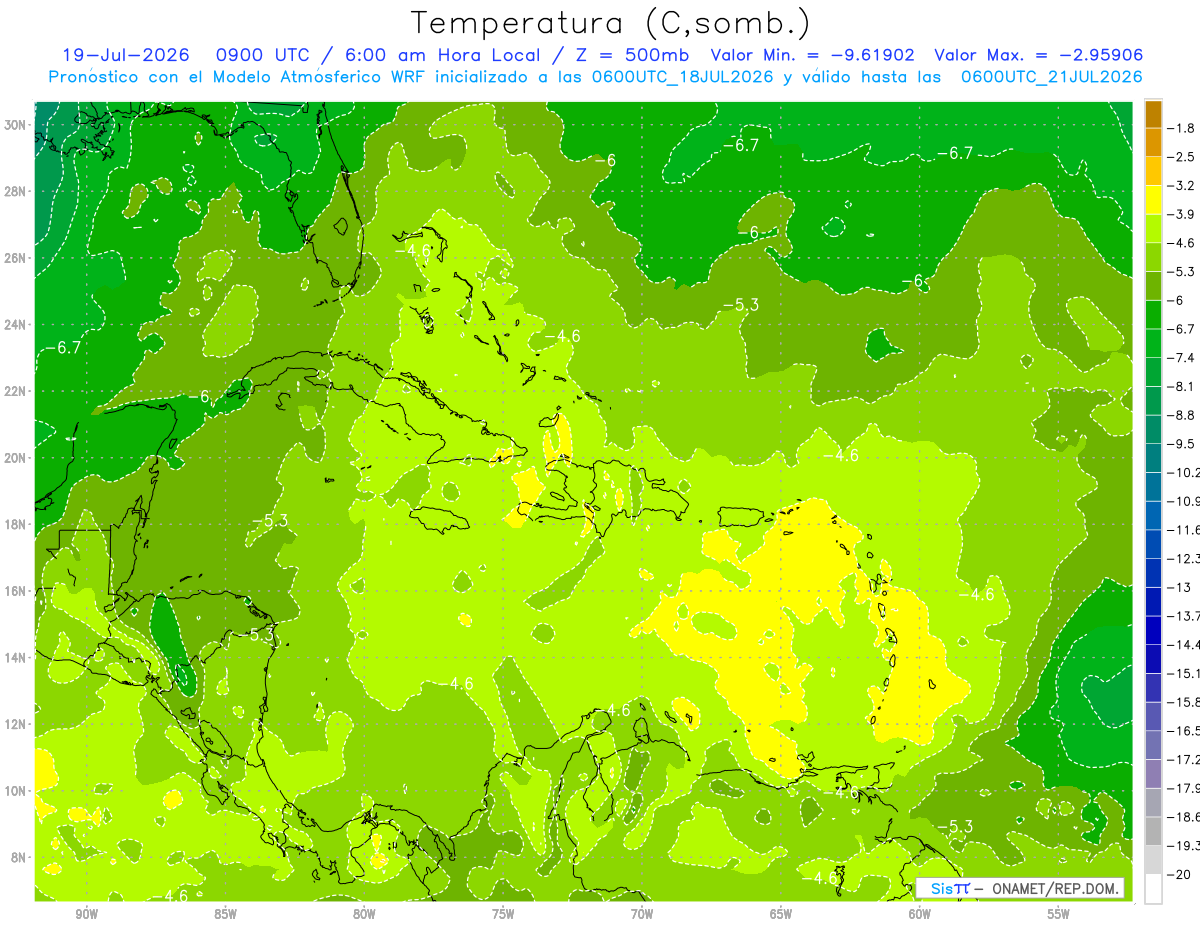Click the "18N" latitude axis label
This screenshot has width=1200, height=927.
(x=15, y=524)
